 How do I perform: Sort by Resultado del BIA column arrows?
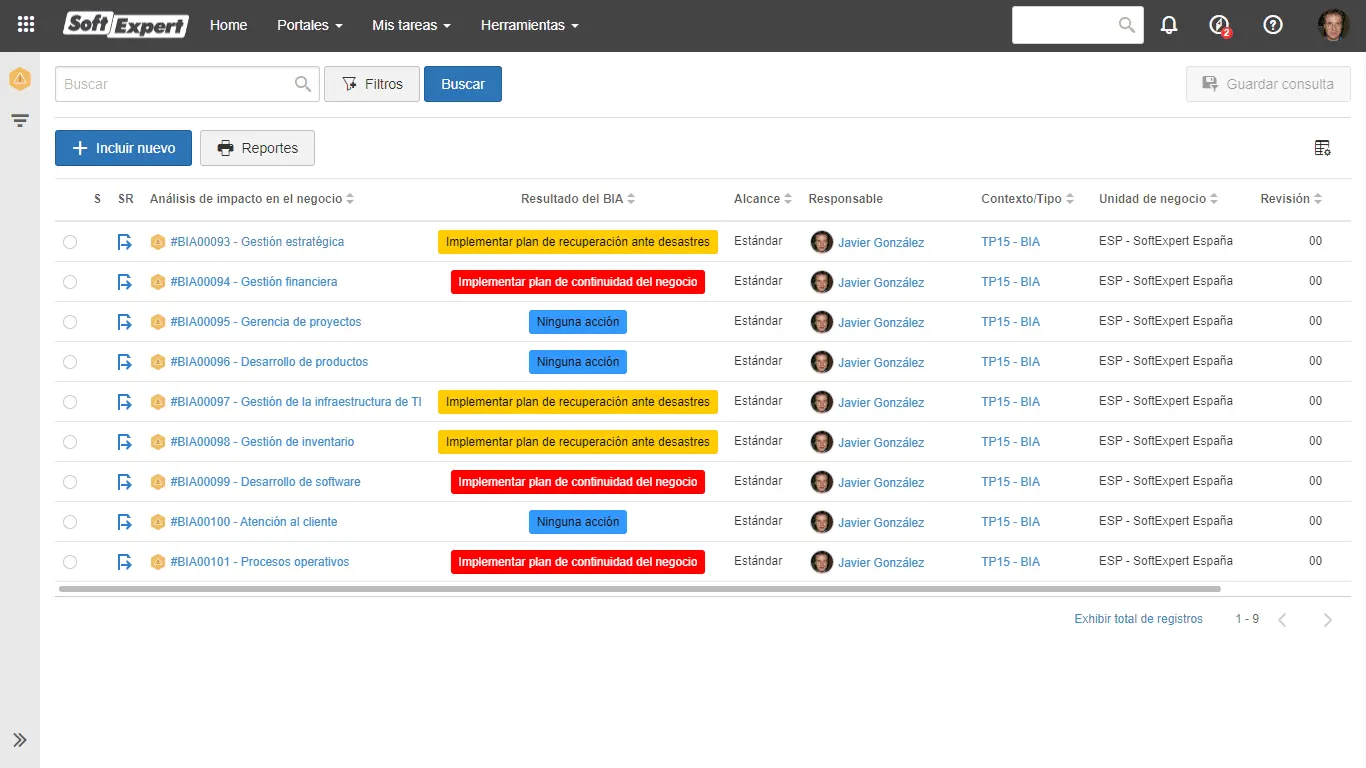[631, 199]
